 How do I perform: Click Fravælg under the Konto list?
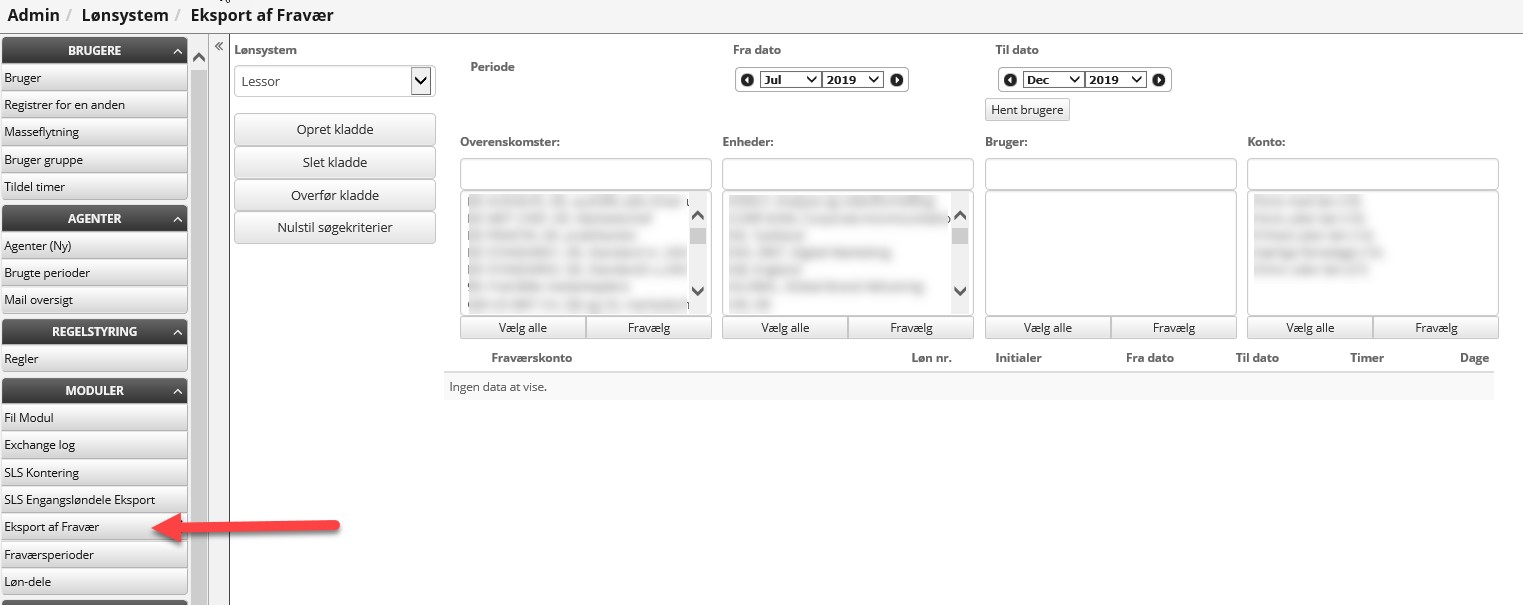[1435, 327]
